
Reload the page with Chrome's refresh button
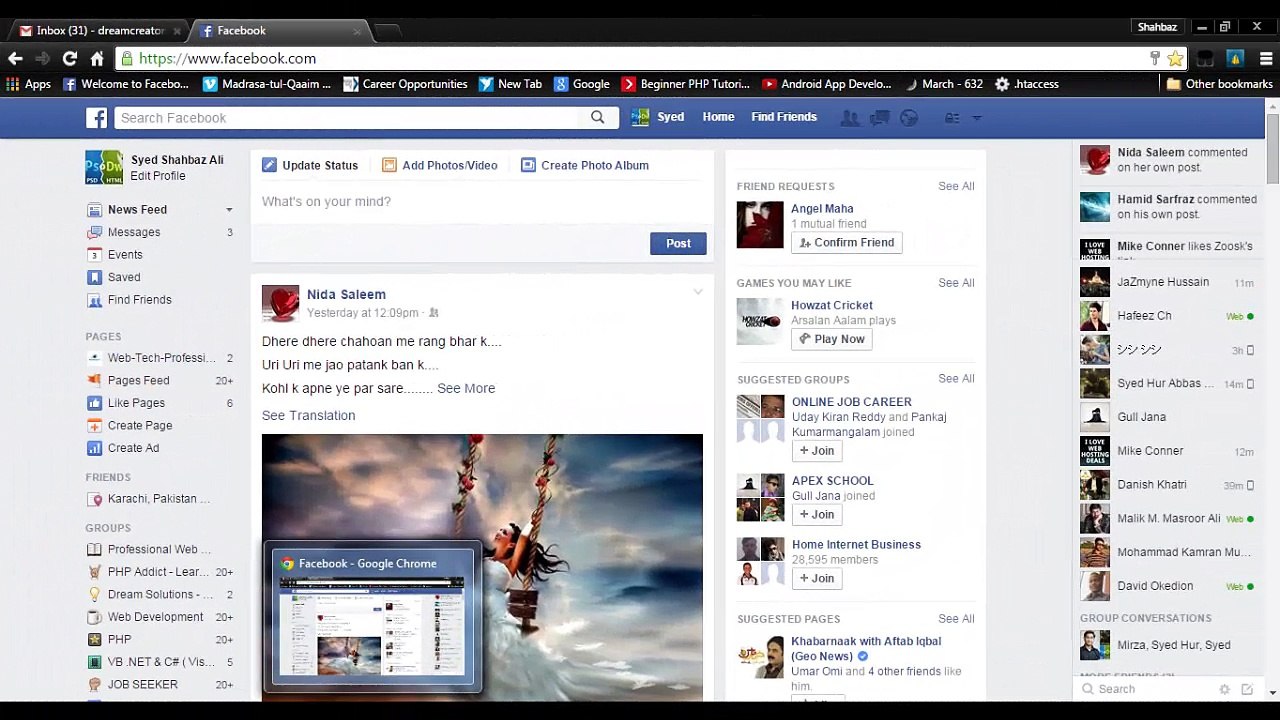(x=70, y=58)
